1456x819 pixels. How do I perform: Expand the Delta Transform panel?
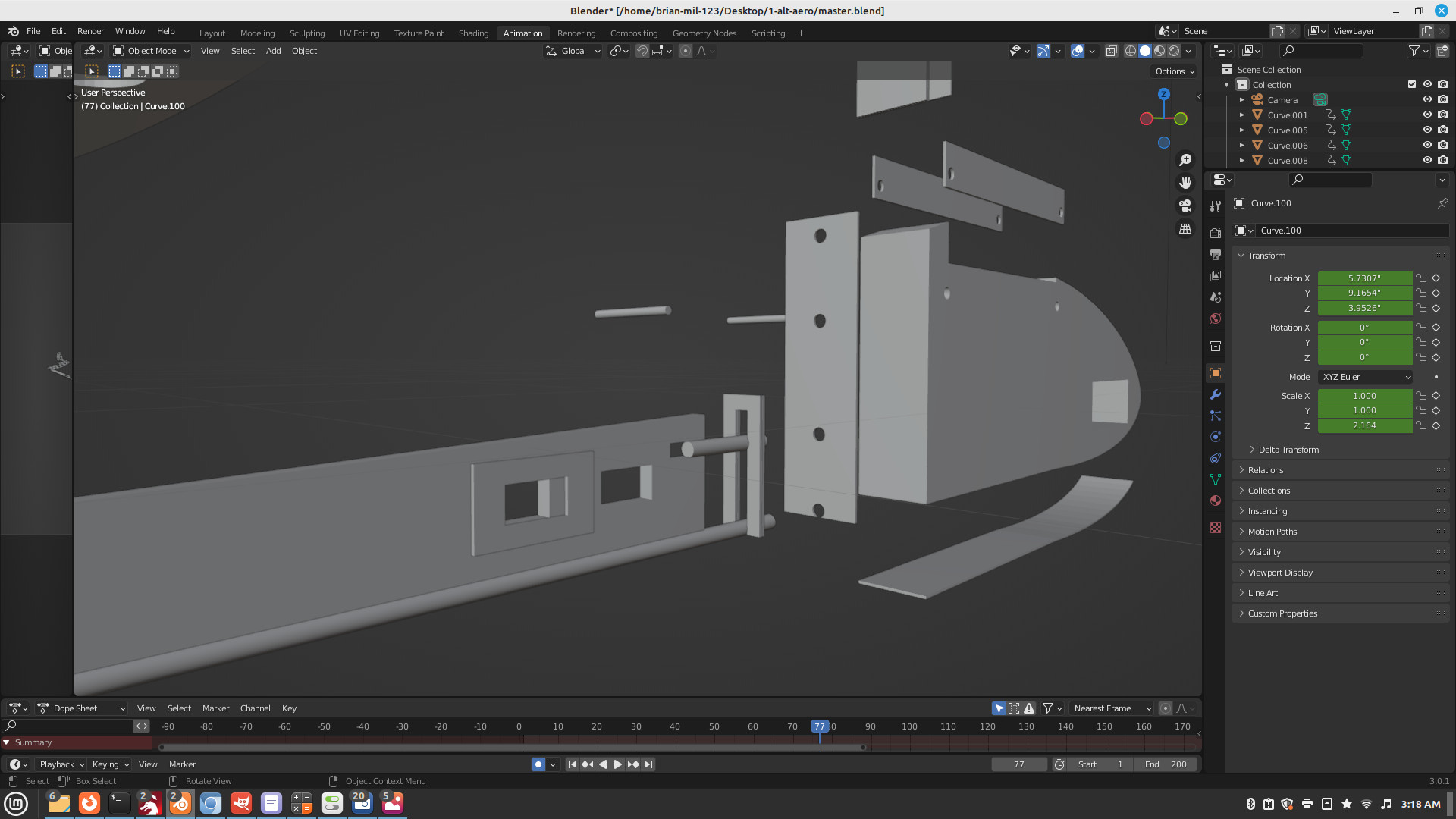[x=1288, y=450]
